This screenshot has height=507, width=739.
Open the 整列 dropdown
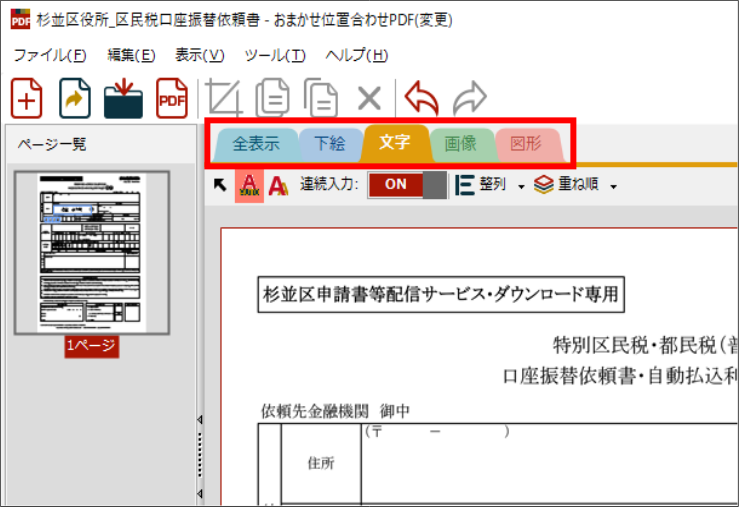pos(490,185)
